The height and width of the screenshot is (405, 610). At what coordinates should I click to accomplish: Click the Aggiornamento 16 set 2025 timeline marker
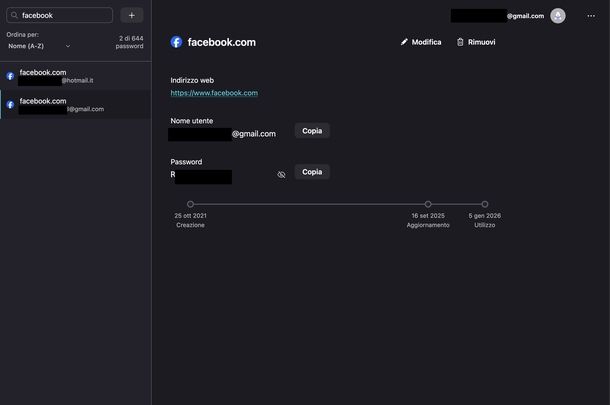pyautogui.click(x=428, y=204)
